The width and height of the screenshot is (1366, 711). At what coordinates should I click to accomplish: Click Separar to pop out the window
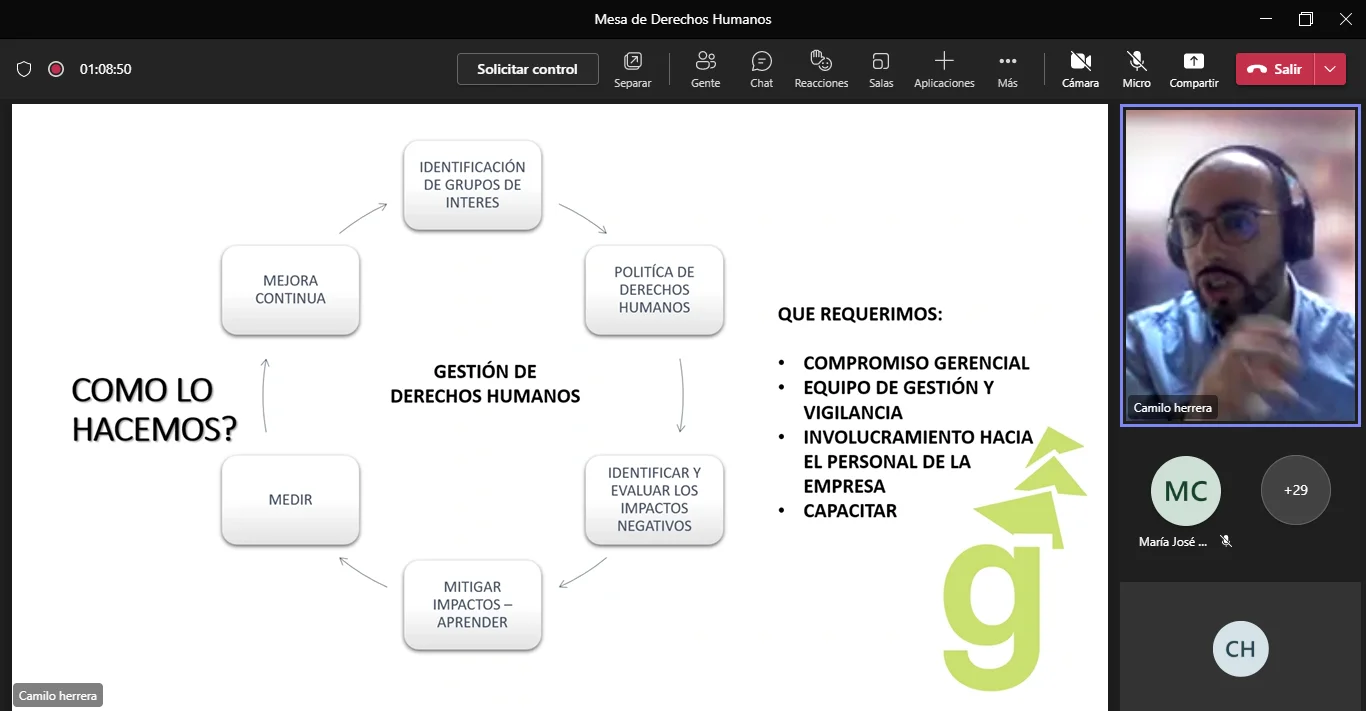coord(633,69)
